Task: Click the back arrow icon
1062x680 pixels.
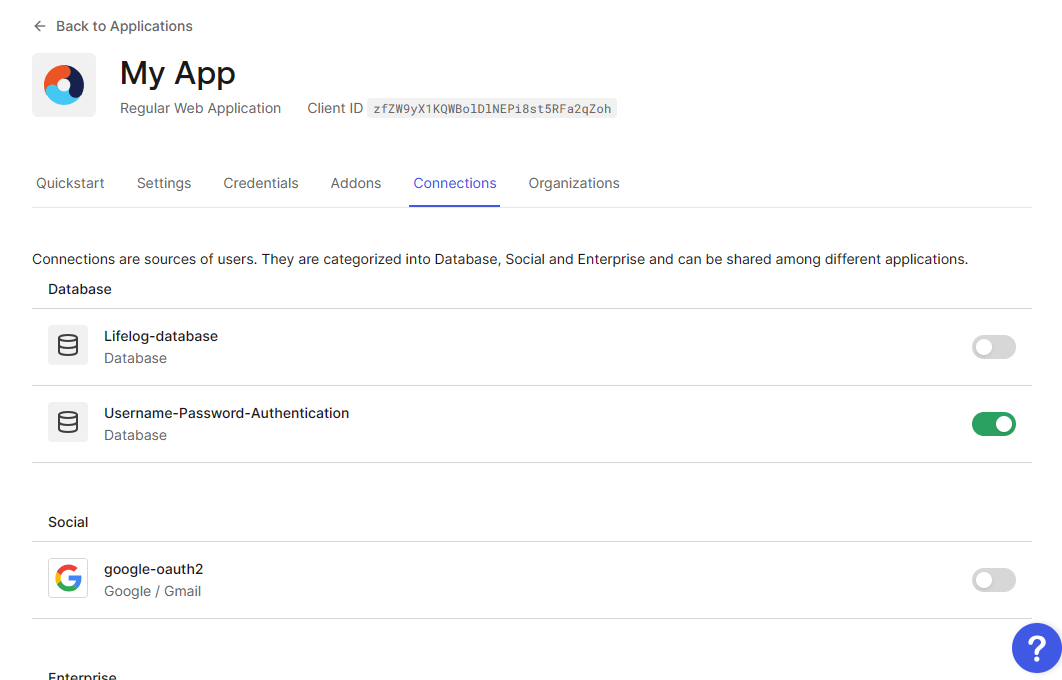Action: 40,26
